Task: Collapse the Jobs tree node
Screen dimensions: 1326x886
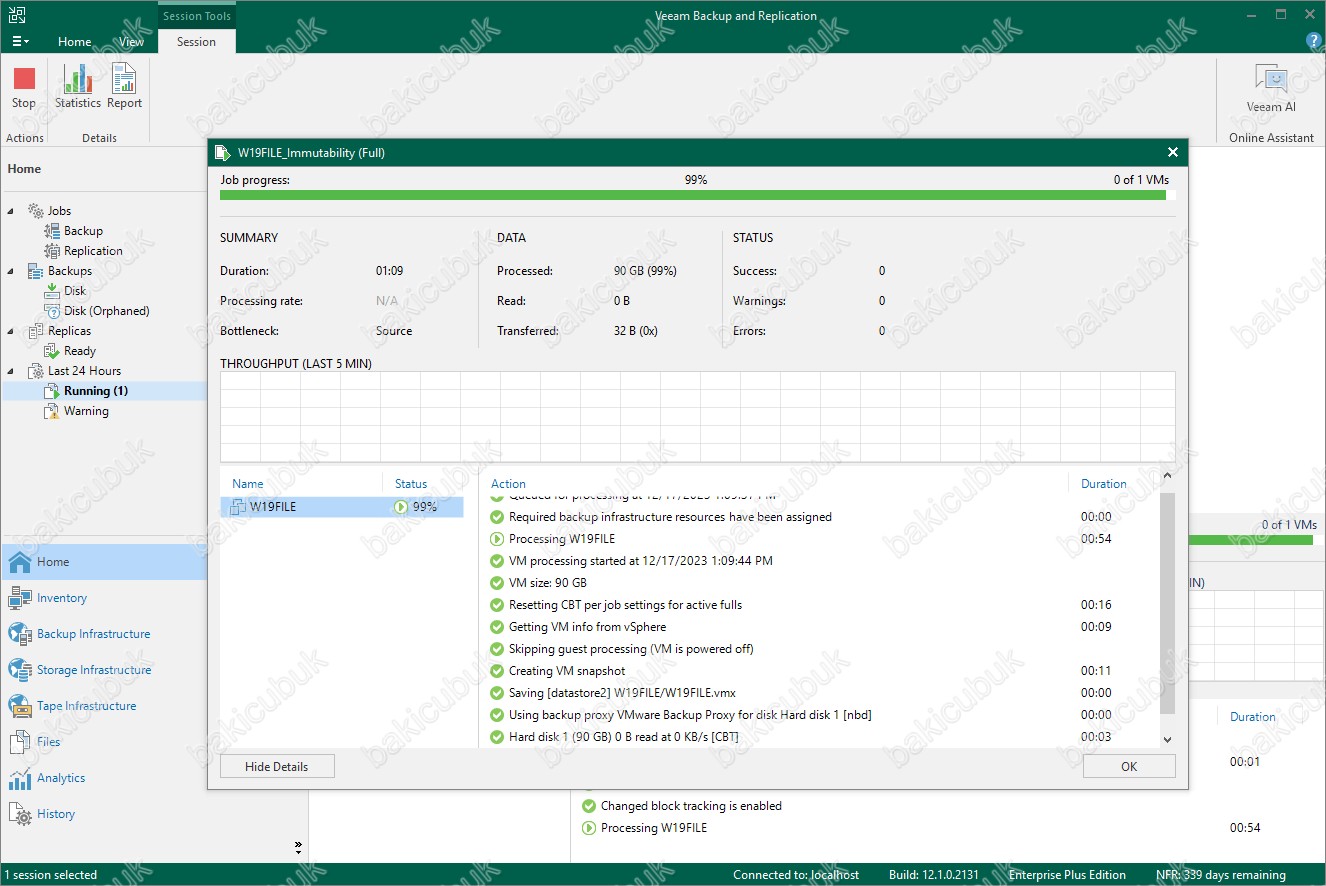Action: click(x=12, y=211)
